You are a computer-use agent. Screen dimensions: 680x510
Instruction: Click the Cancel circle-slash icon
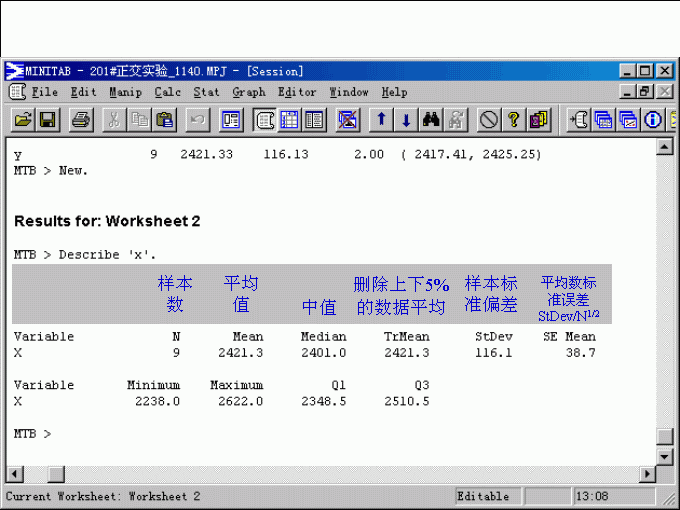[489, 120]
